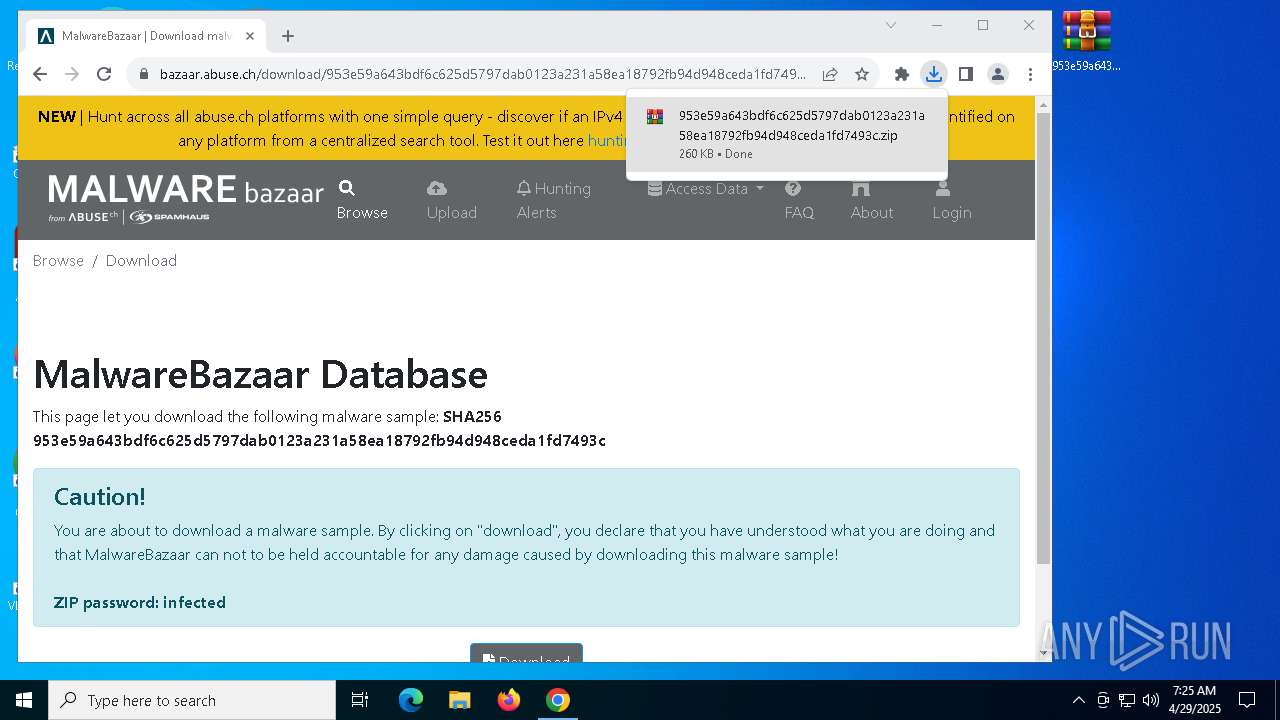Open the desktop WinRAR archive 953e59a643

1087,41
